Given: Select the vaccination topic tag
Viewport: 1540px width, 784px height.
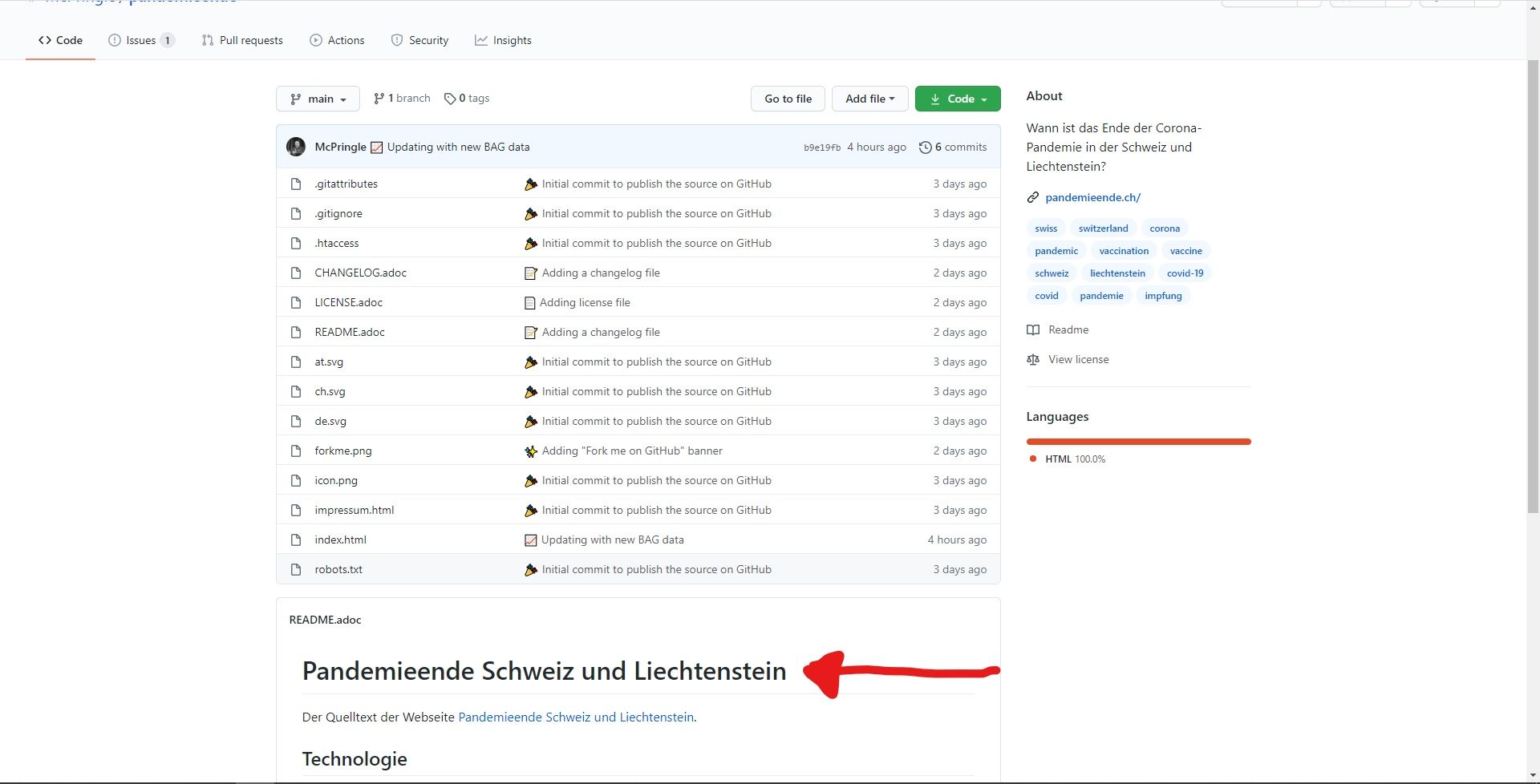Looking at the screenshot, I should coord(1124,251).
